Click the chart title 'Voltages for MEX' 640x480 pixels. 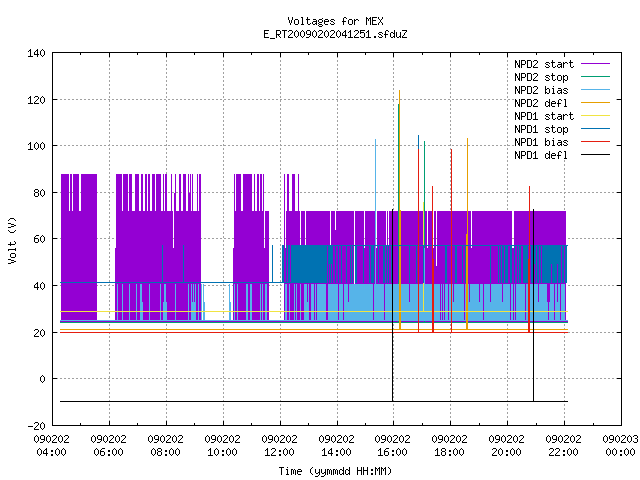point(335,21)
